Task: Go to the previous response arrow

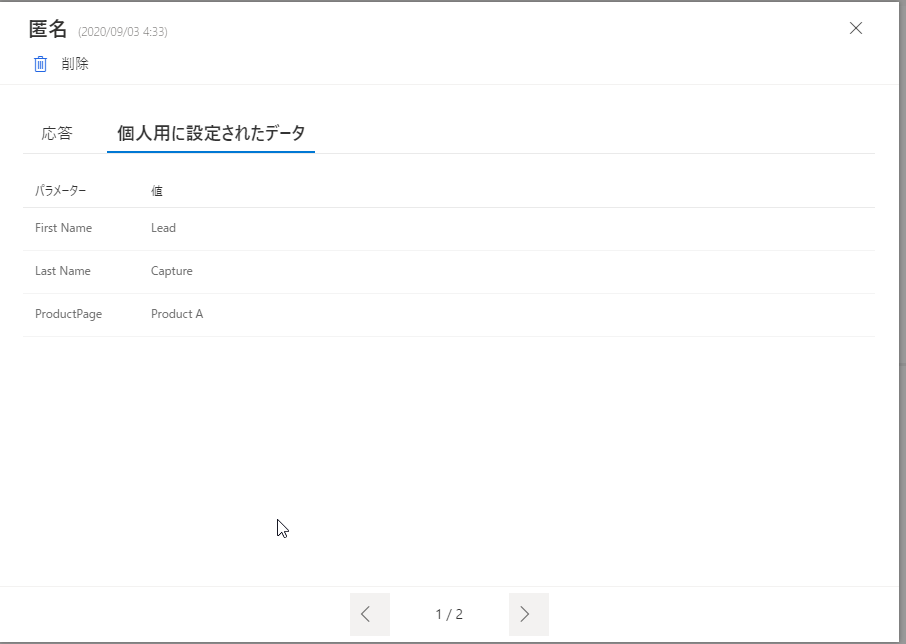Action: tap(370, 614)
